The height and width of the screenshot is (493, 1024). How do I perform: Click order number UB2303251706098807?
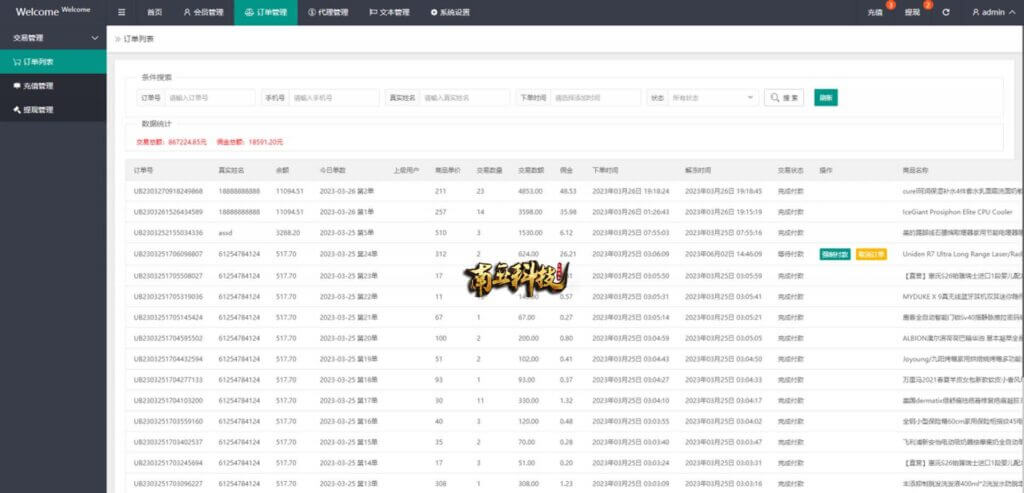(x=168, y=254)
